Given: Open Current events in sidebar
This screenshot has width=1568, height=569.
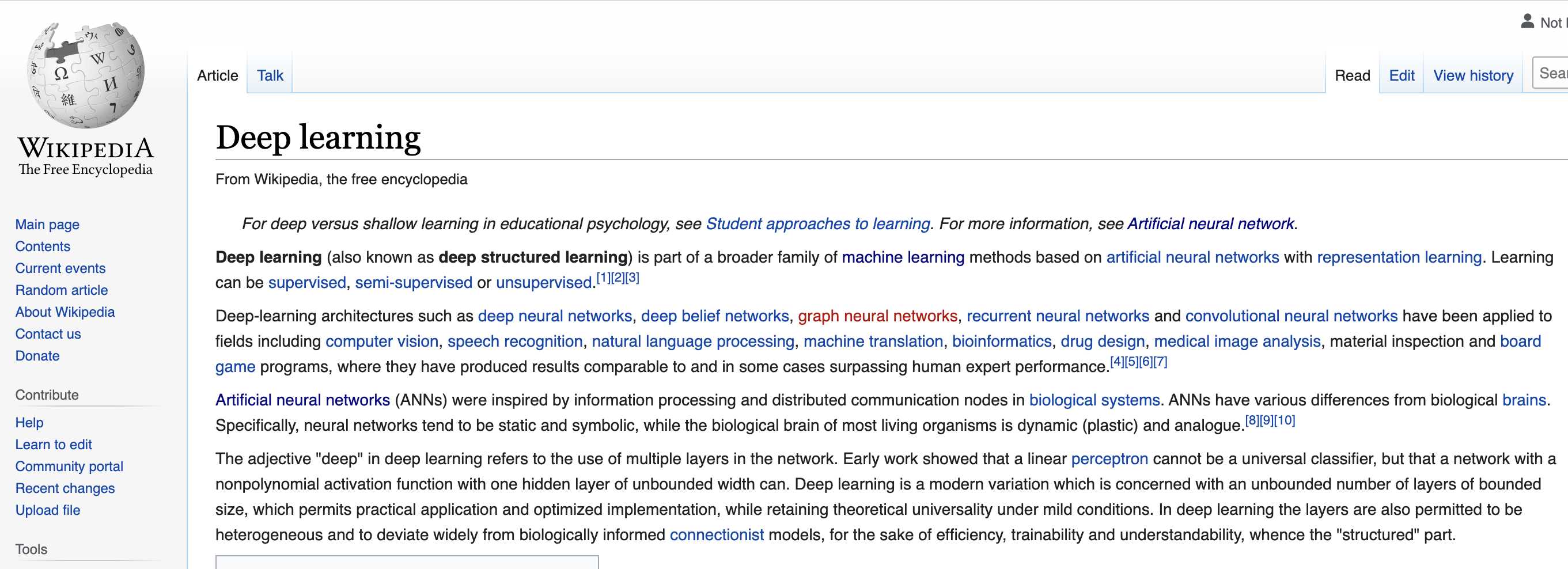Looking at the screenshot, I should tap(60, 268).
